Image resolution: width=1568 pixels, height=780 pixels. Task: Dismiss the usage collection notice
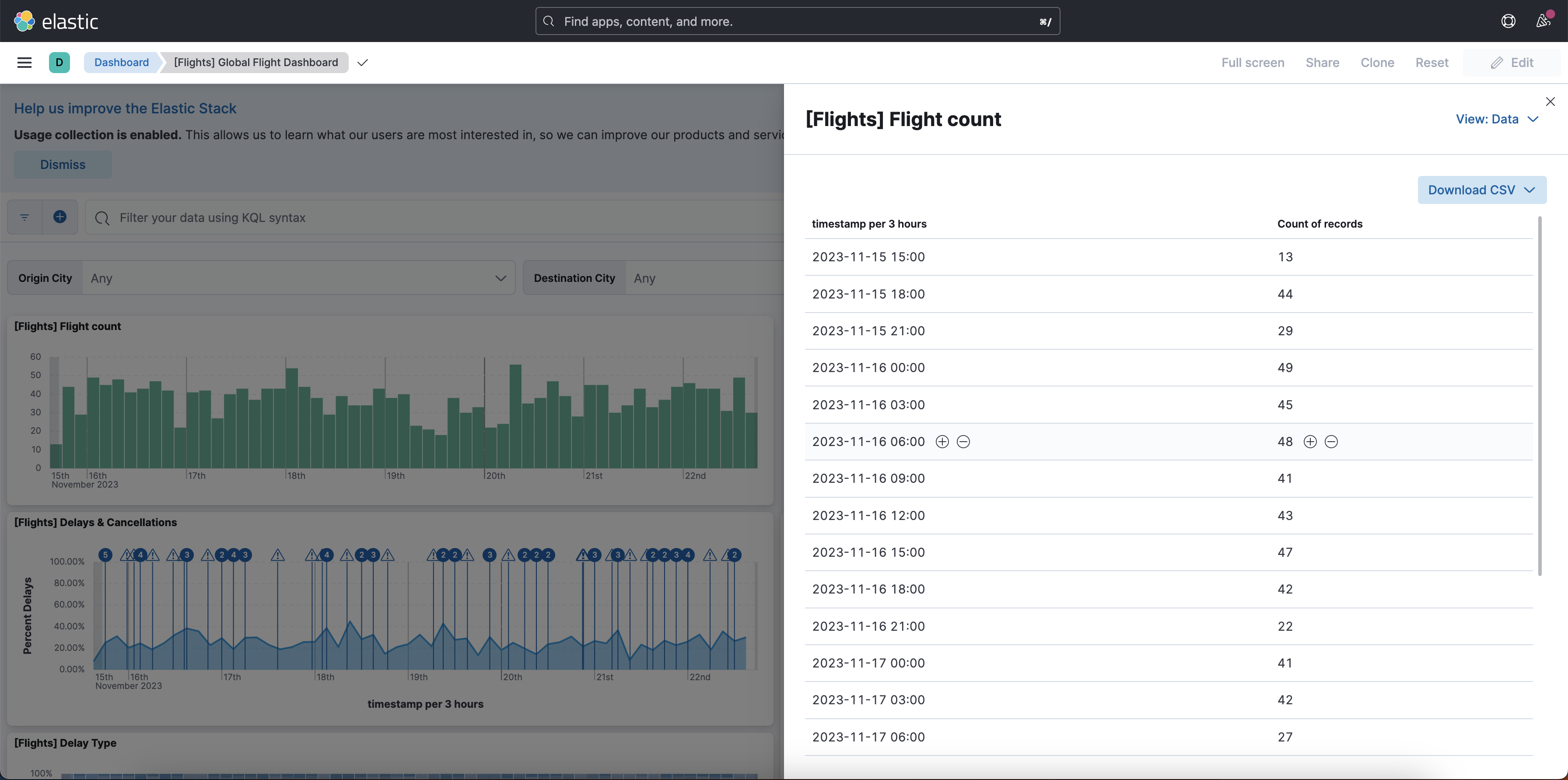pos(63,165)
